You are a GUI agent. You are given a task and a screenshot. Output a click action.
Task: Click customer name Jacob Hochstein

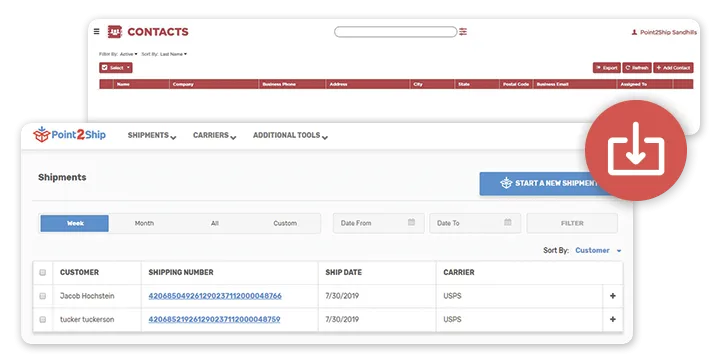click(x=87, y=296)
